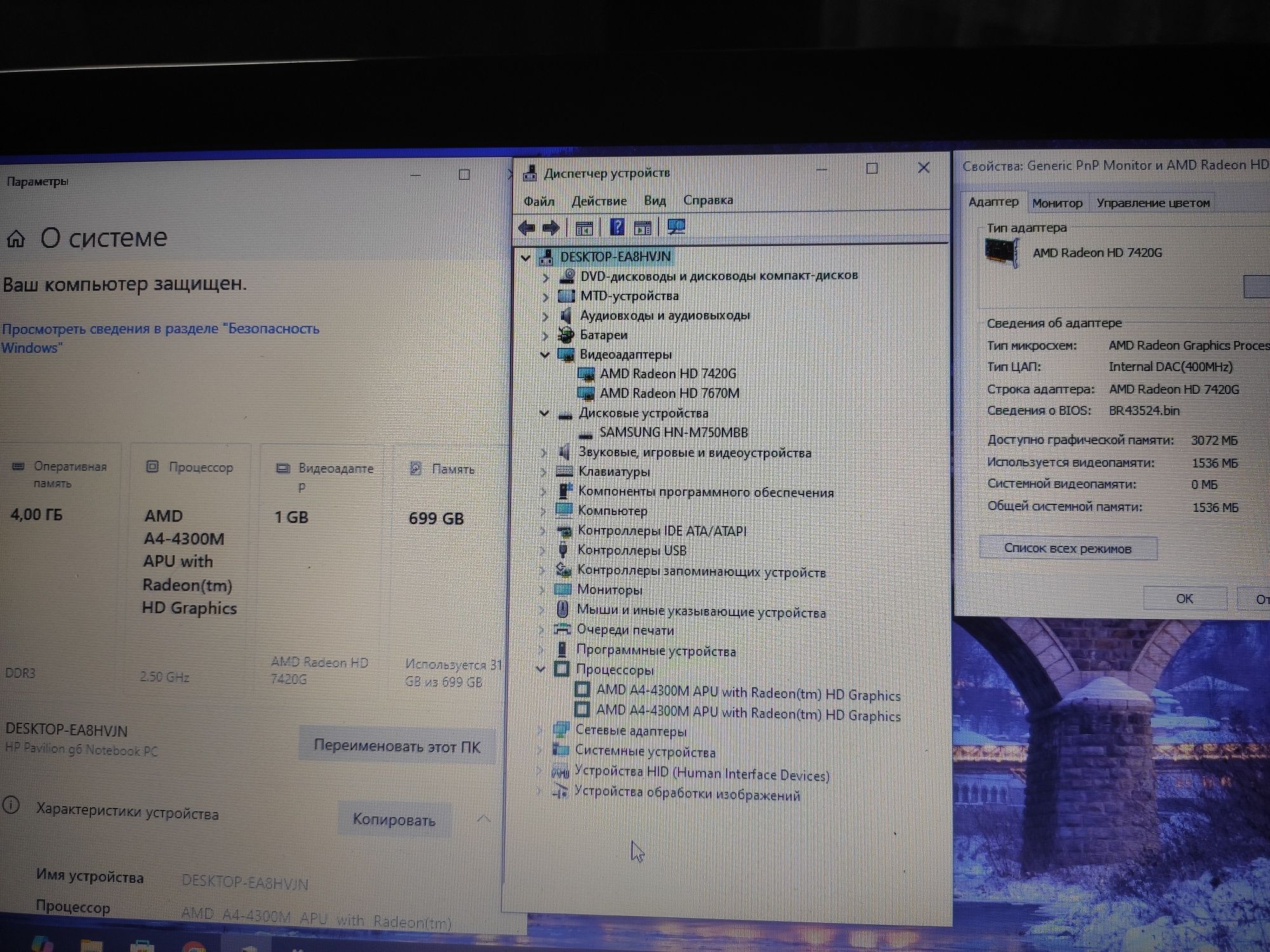Collapse the Процессоры category
Viewport: 1270px width, 952px height.
(x=540, y=669)
